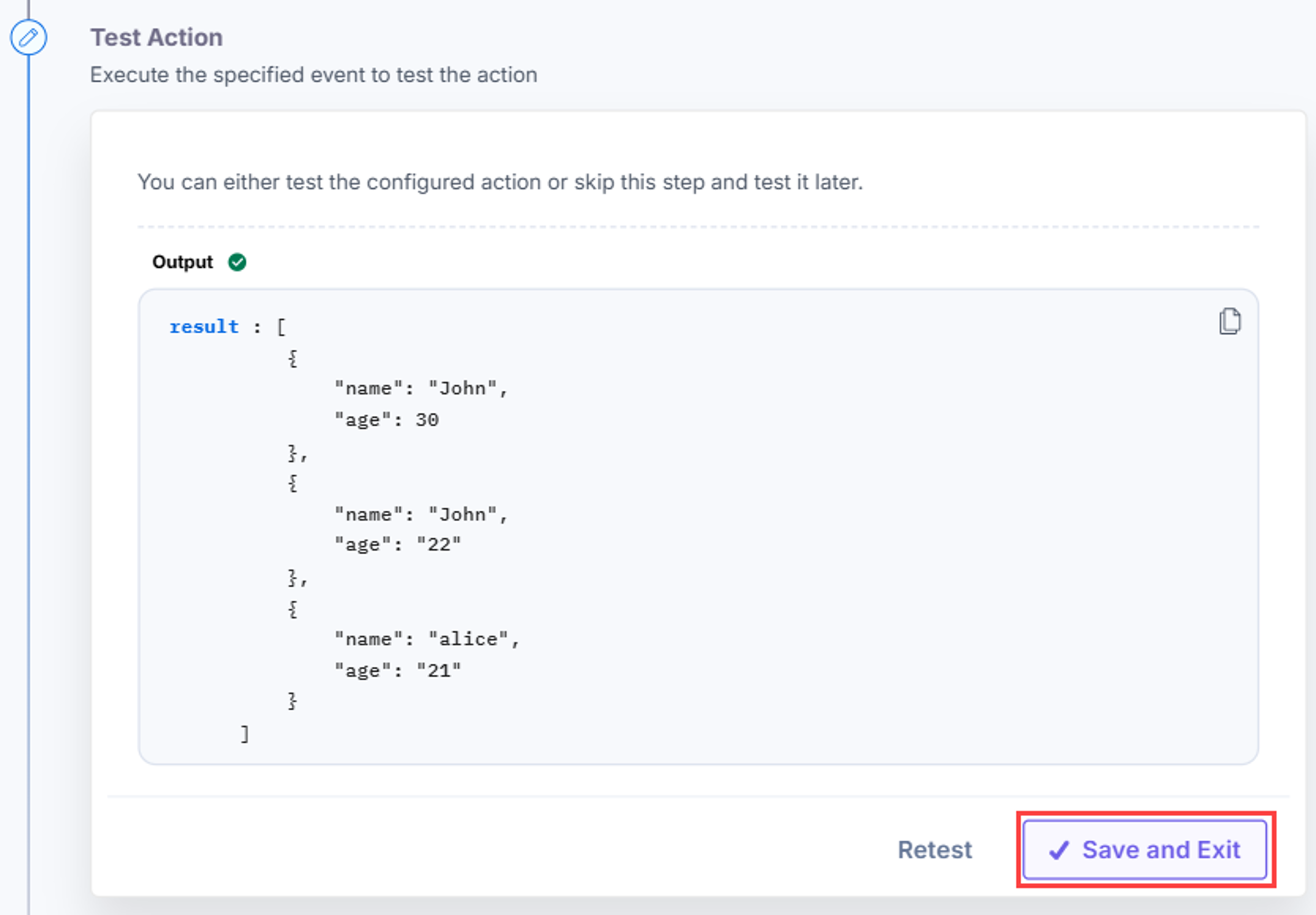The image size is (1316, 915).
Task: Click the pencil edit step icon
Action: (x=29, y=38)
